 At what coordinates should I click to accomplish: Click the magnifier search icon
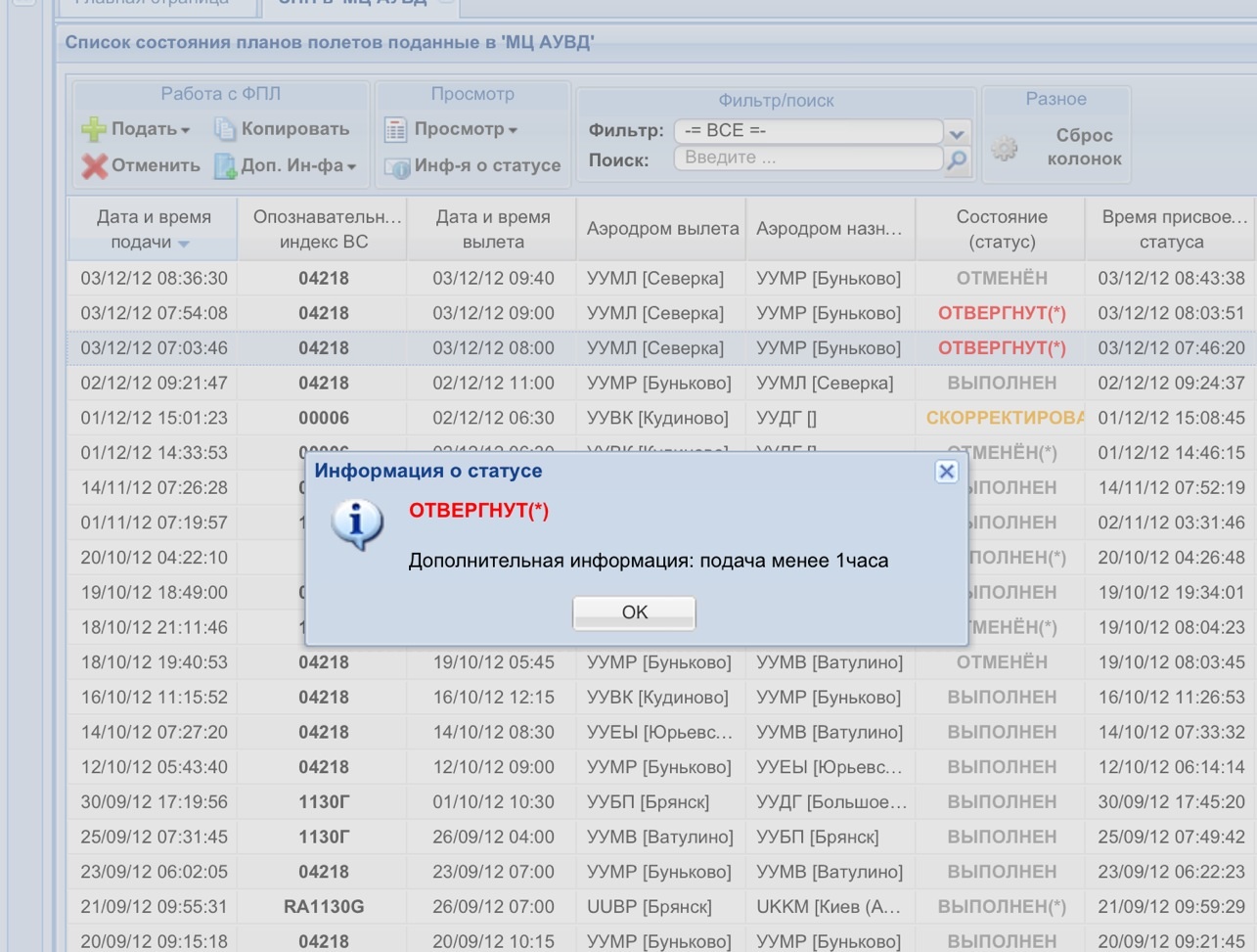click(957, 159)
